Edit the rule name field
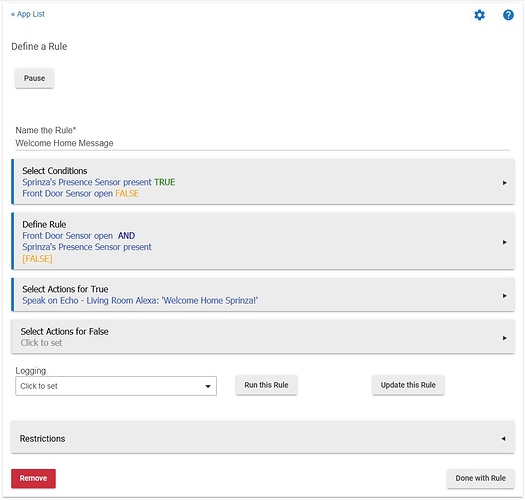This screenshot has height=500, width=525. click(262, 143)
